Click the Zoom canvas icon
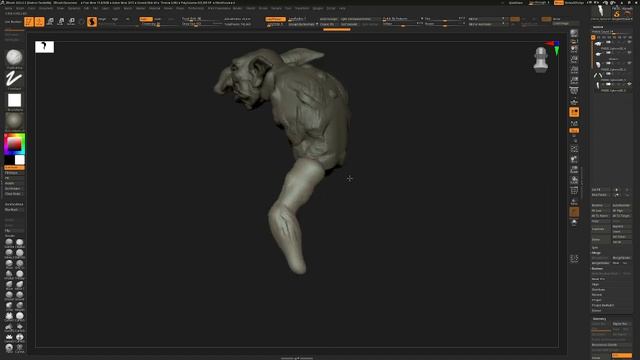 tap(574, 60)
